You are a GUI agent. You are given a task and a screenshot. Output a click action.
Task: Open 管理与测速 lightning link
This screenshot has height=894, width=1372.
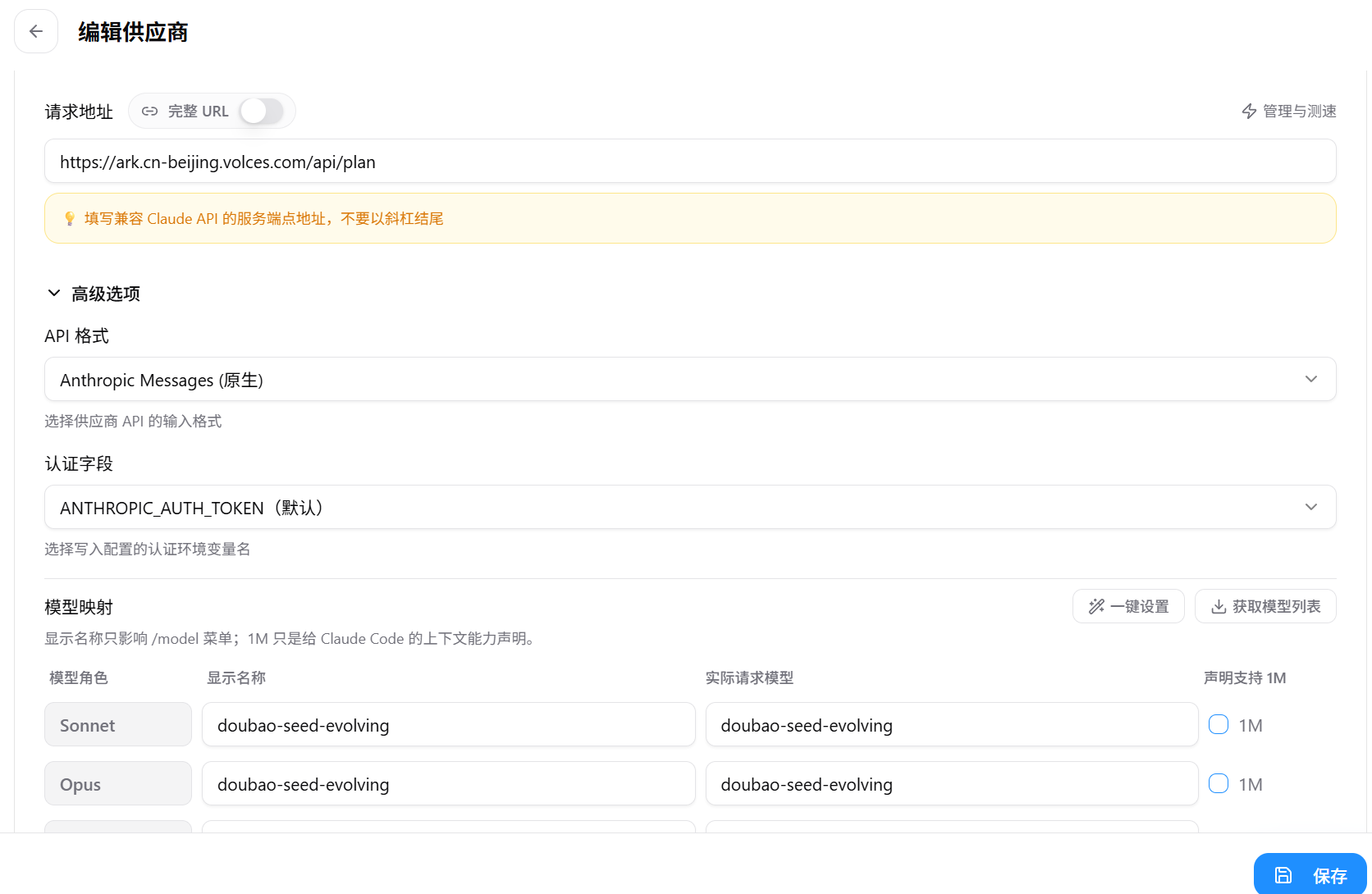(x=1288, y=111)
